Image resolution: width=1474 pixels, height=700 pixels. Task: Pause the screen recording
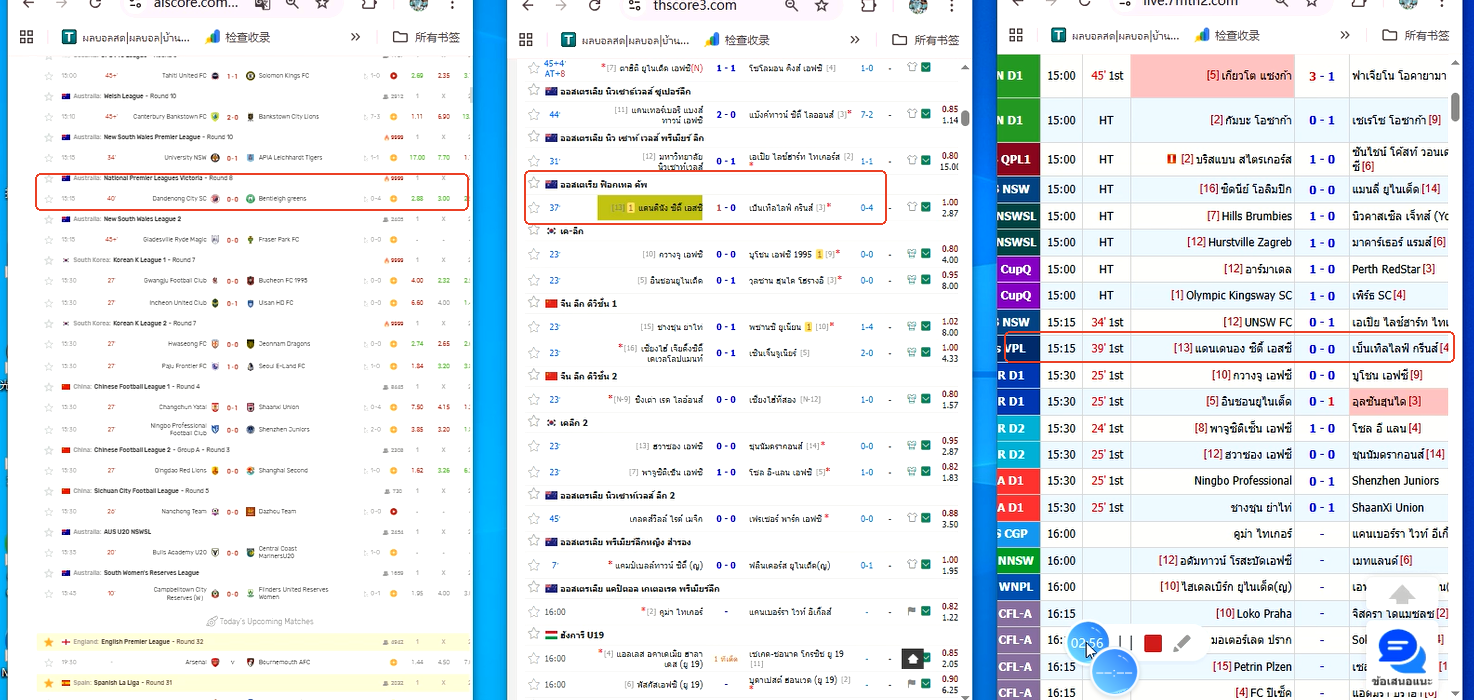click(x=1125, y=643)
